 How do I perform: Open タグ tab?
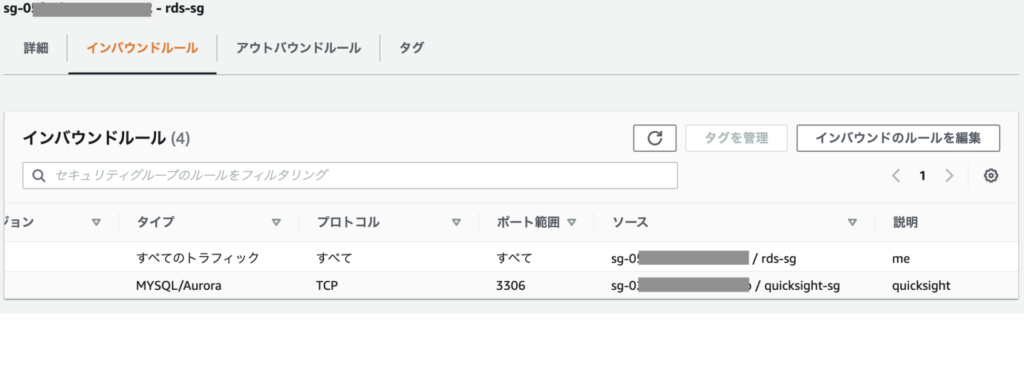pyautogui.click(x=411, y=48)
